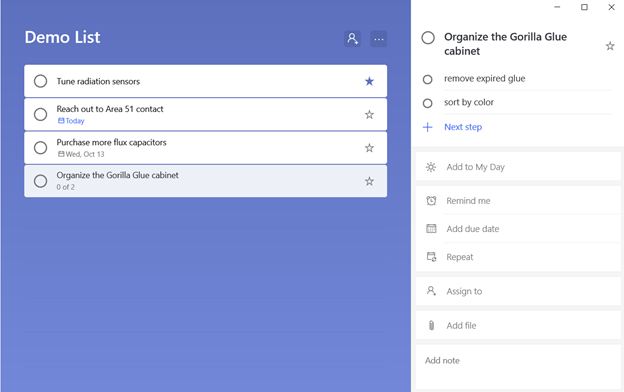Edit the remove expired glue step text

(x=484, y=79)
